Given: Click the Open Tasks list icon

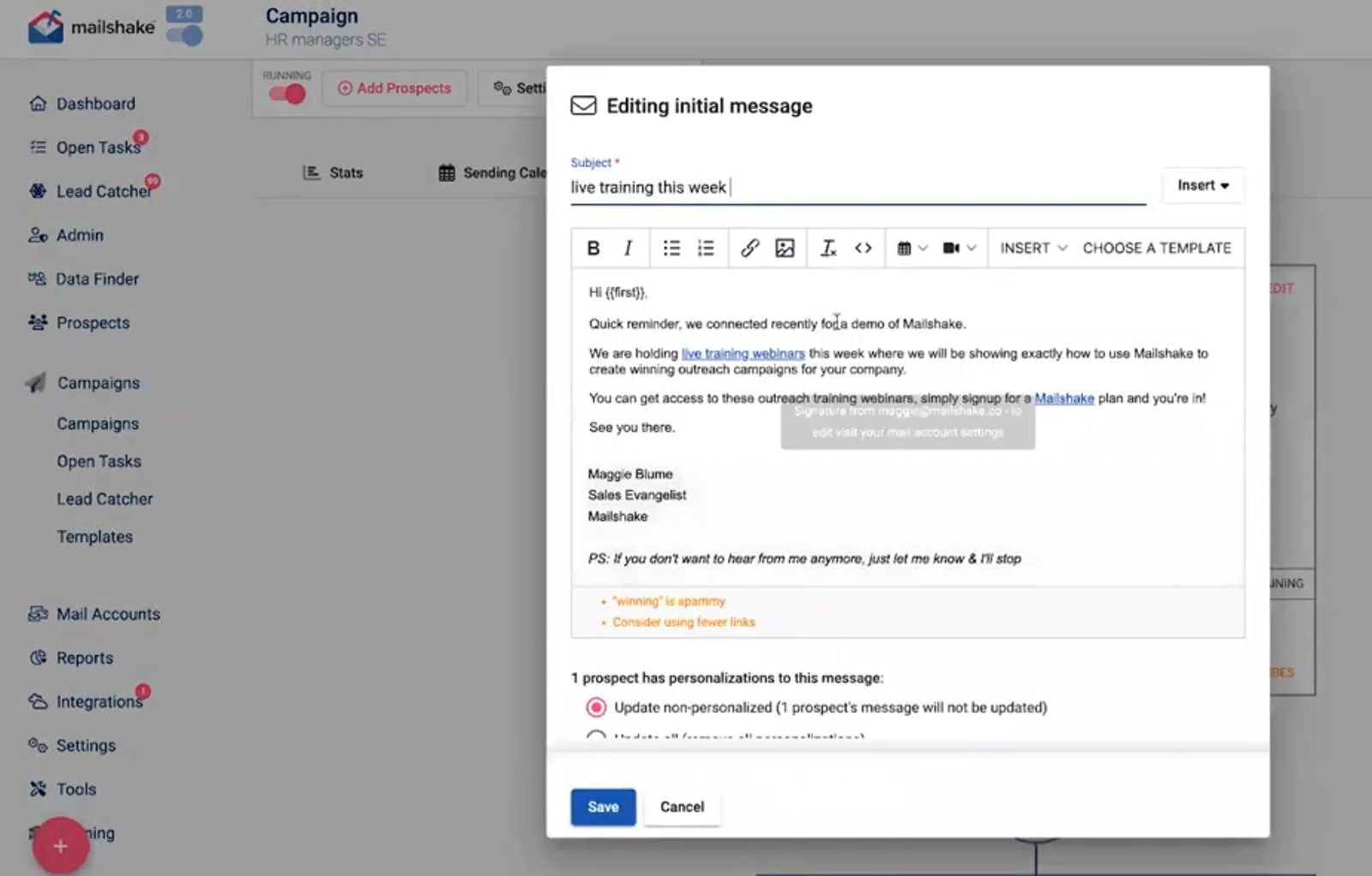Looking at the screenshot, I should tap(38, 147).
